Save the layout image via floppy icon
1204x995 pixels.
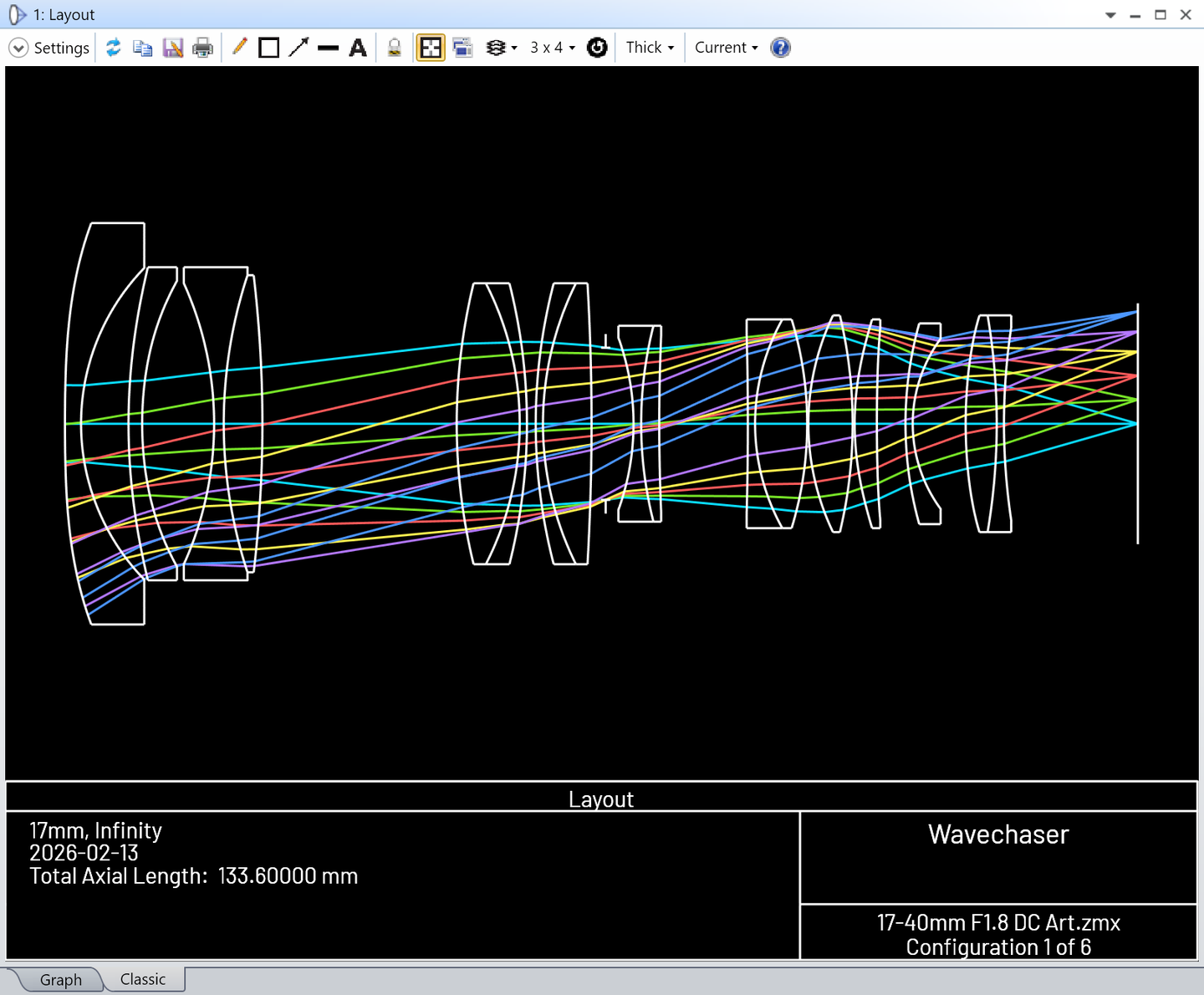click(173, 48)
